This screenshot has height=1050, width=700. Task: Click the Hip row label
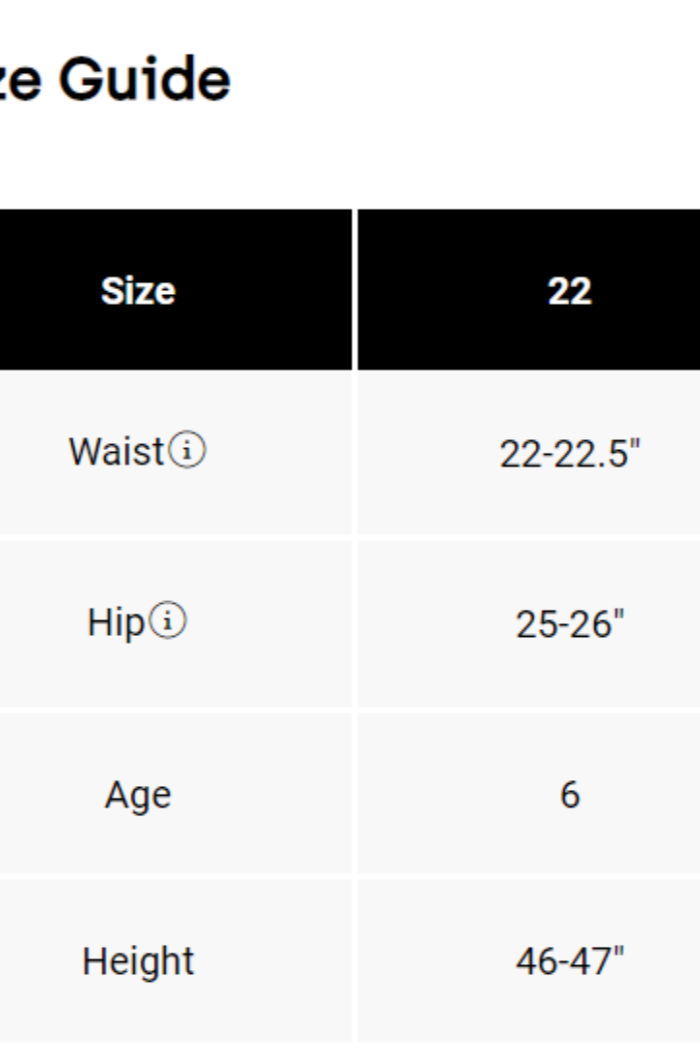116,623
